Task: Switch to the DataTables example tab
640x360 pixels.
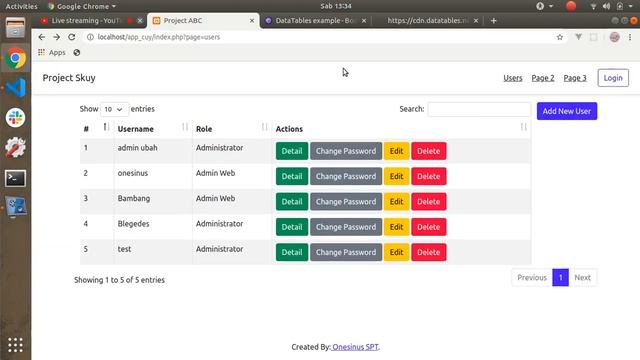Action: pos(311,20)
